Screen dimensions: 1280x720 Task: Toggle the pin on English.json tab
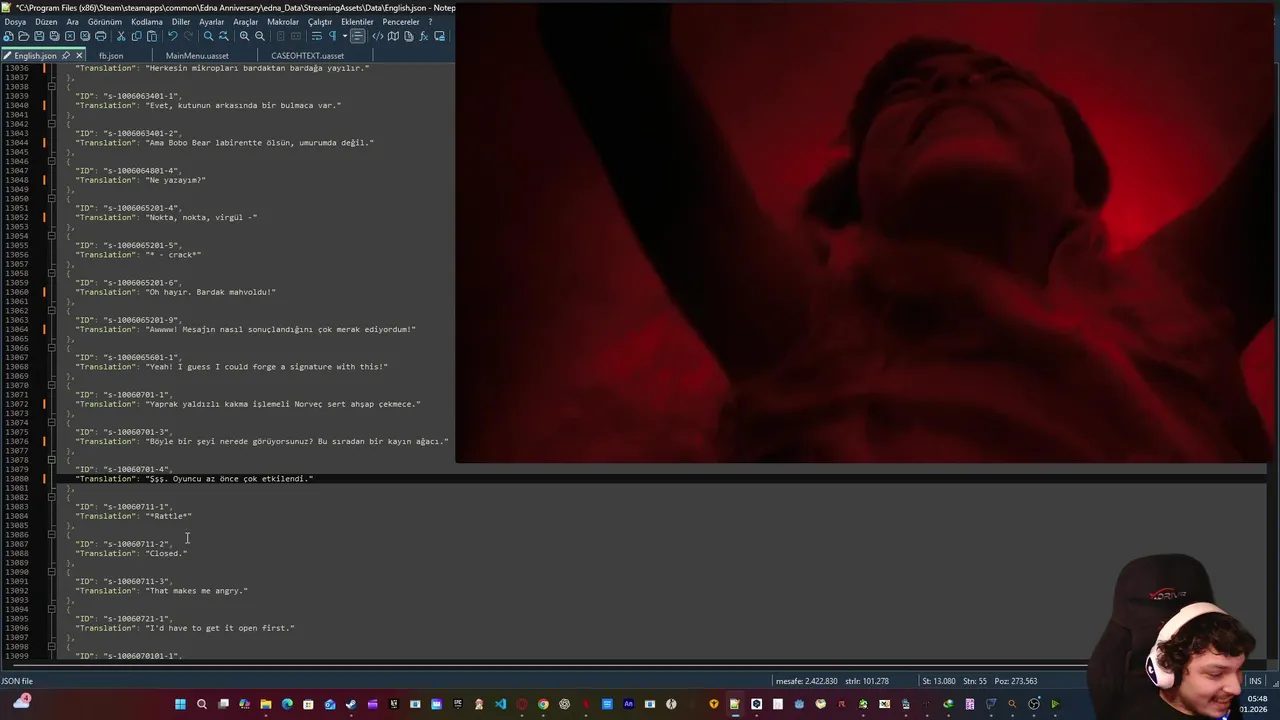[x=66, y=56]
